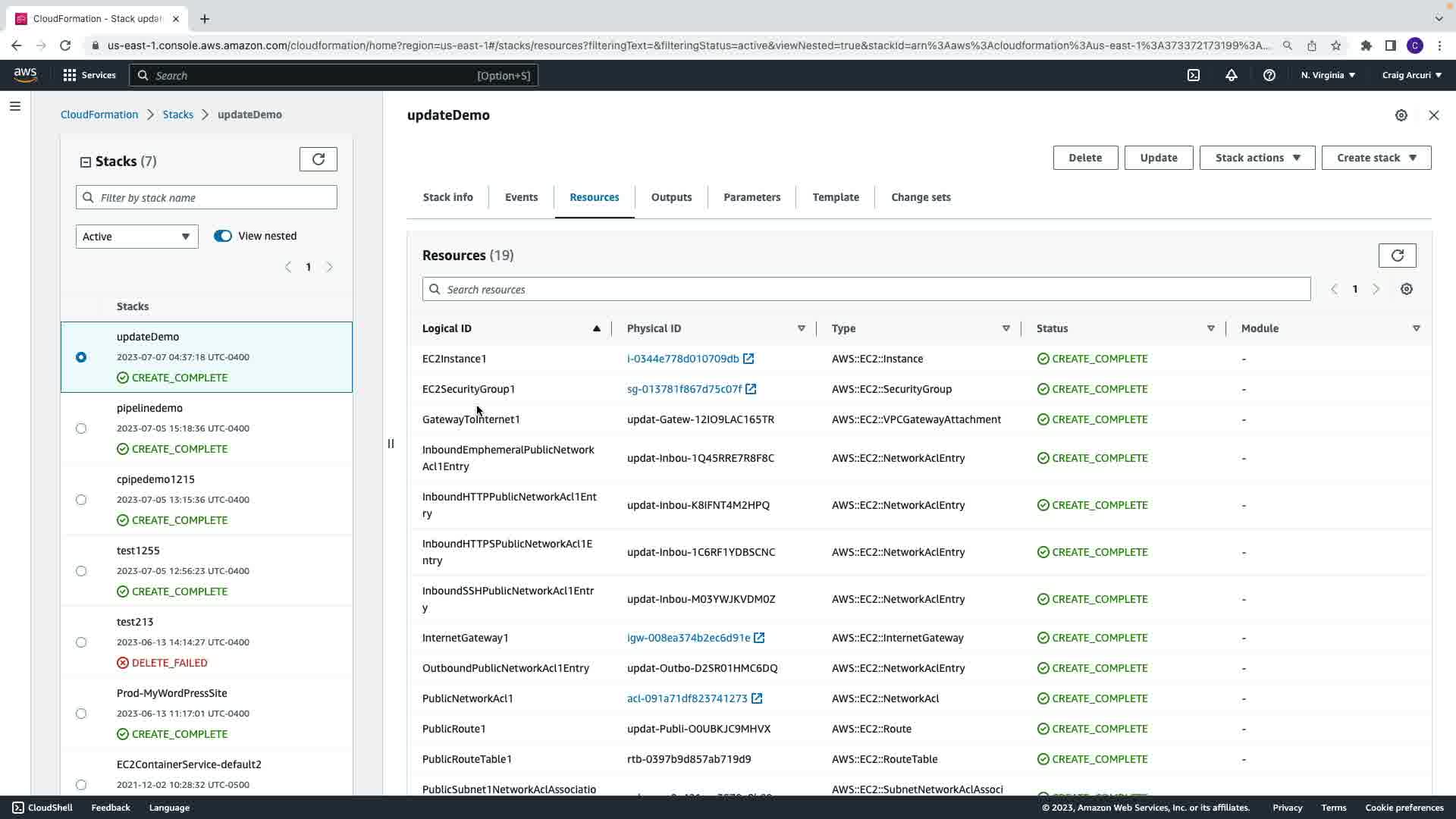Refresh the Stacks list
Viewport: 1456px width, 819px height.
pyautogui.click(x=318, y=159)
